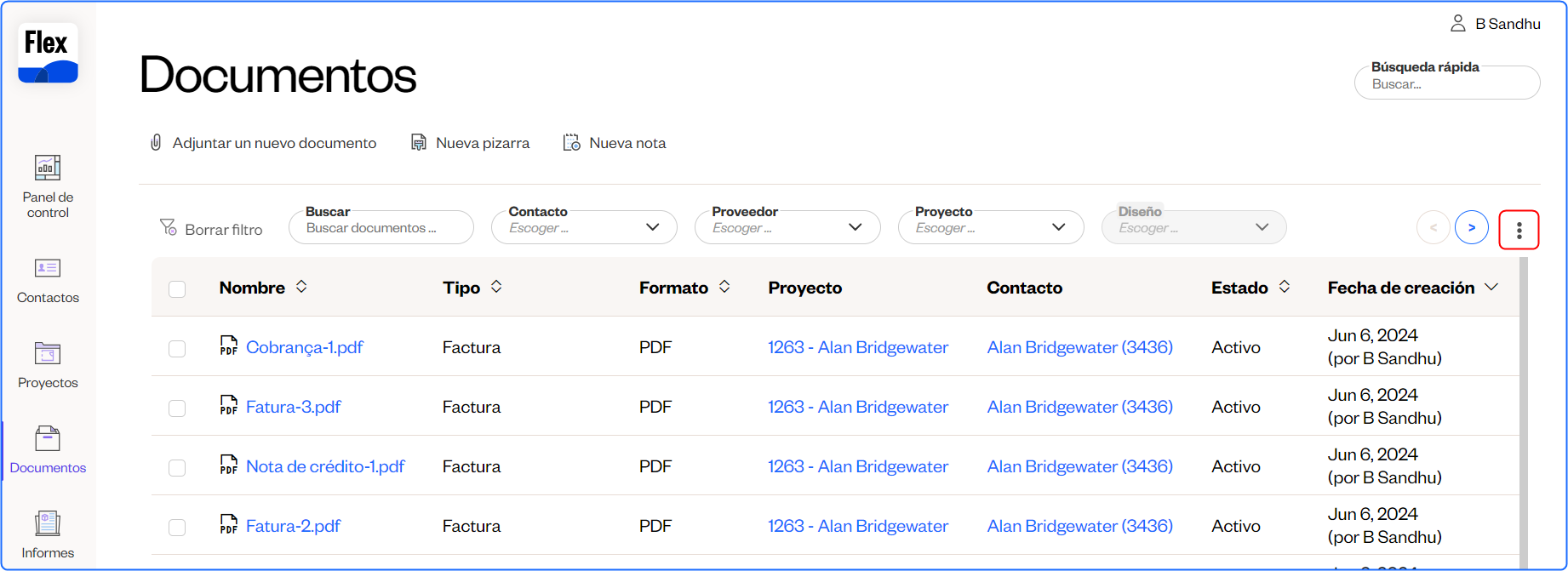1568x571 pixels.
Task: Click Borrar filtro text
Action: tap(224, 230)
